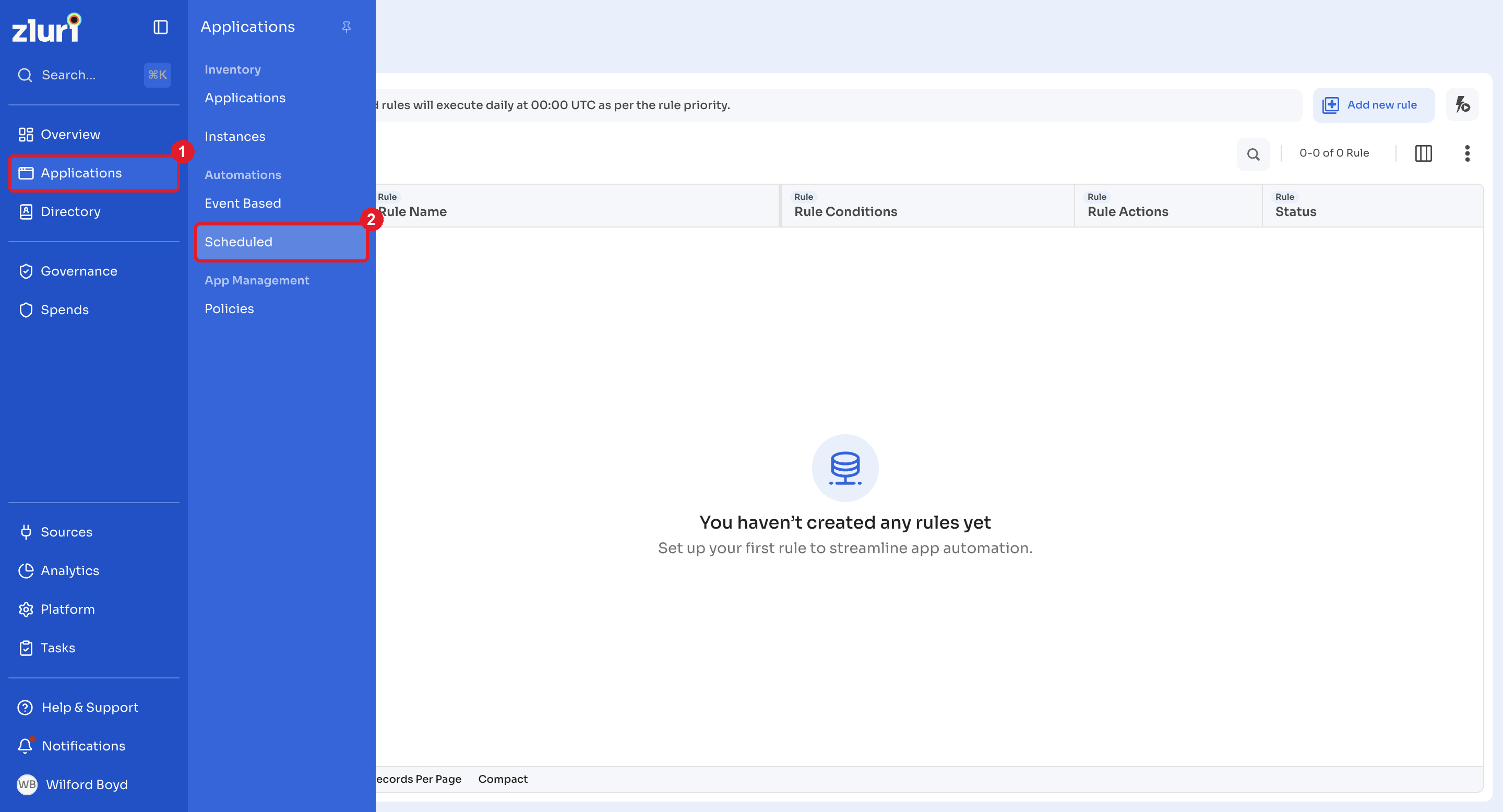Image resolution: width=1503 pixels, height=812 pixels.
Task: Open the Spends section
Action: click(x=93, y=310)
